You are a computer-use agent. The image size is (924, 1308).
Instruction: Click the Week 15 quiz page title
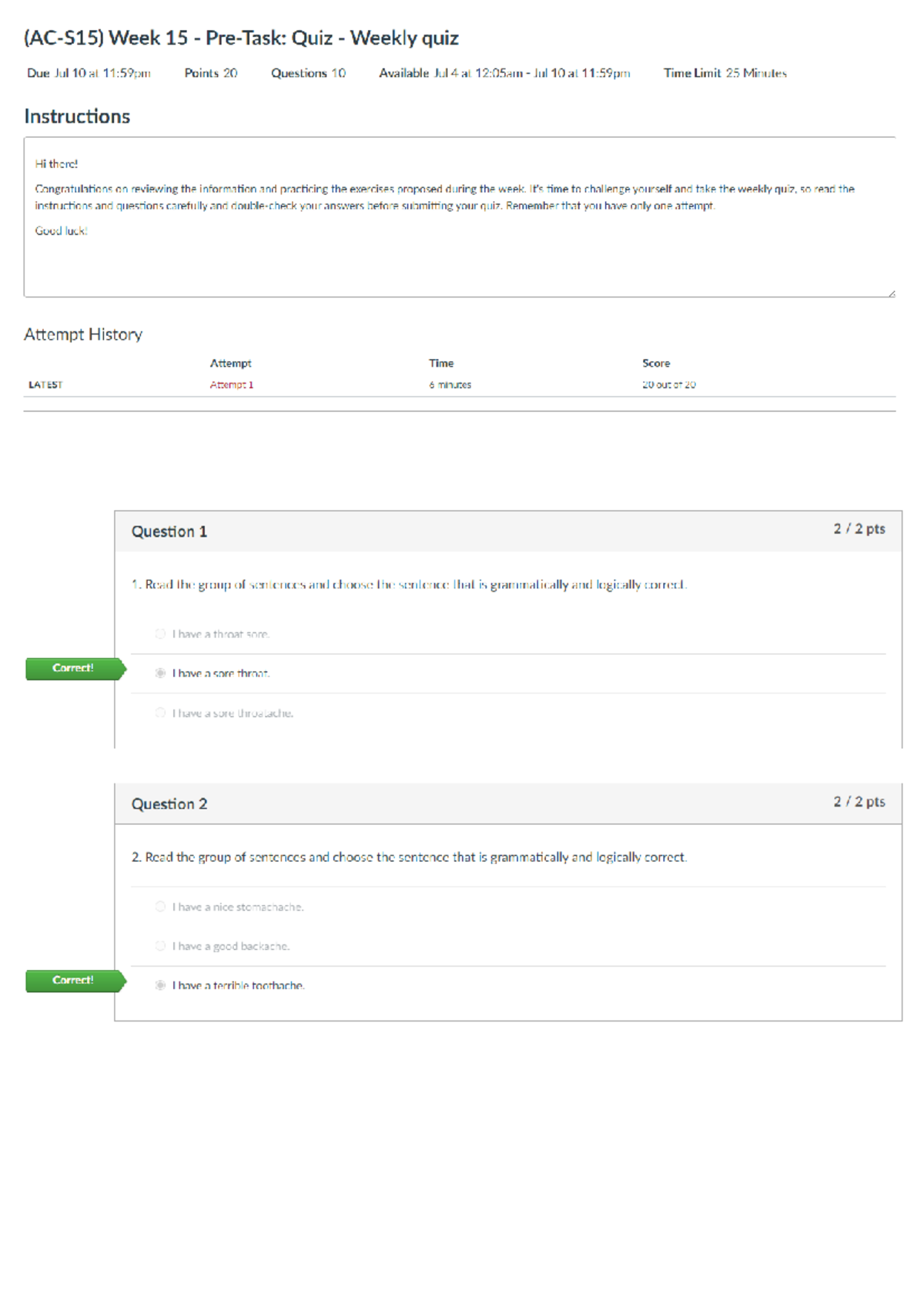(x=241, y=38)
